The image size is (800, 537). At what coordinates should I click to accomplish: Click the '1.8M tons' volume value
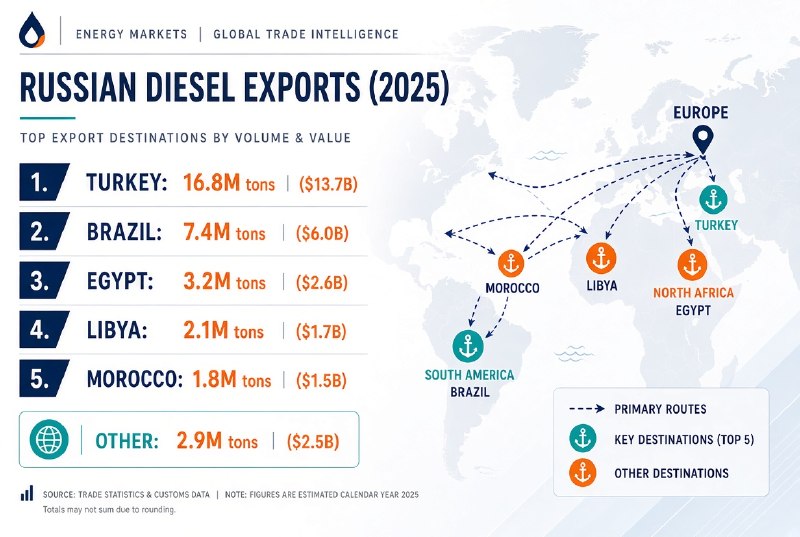click(x=232, y=379)
